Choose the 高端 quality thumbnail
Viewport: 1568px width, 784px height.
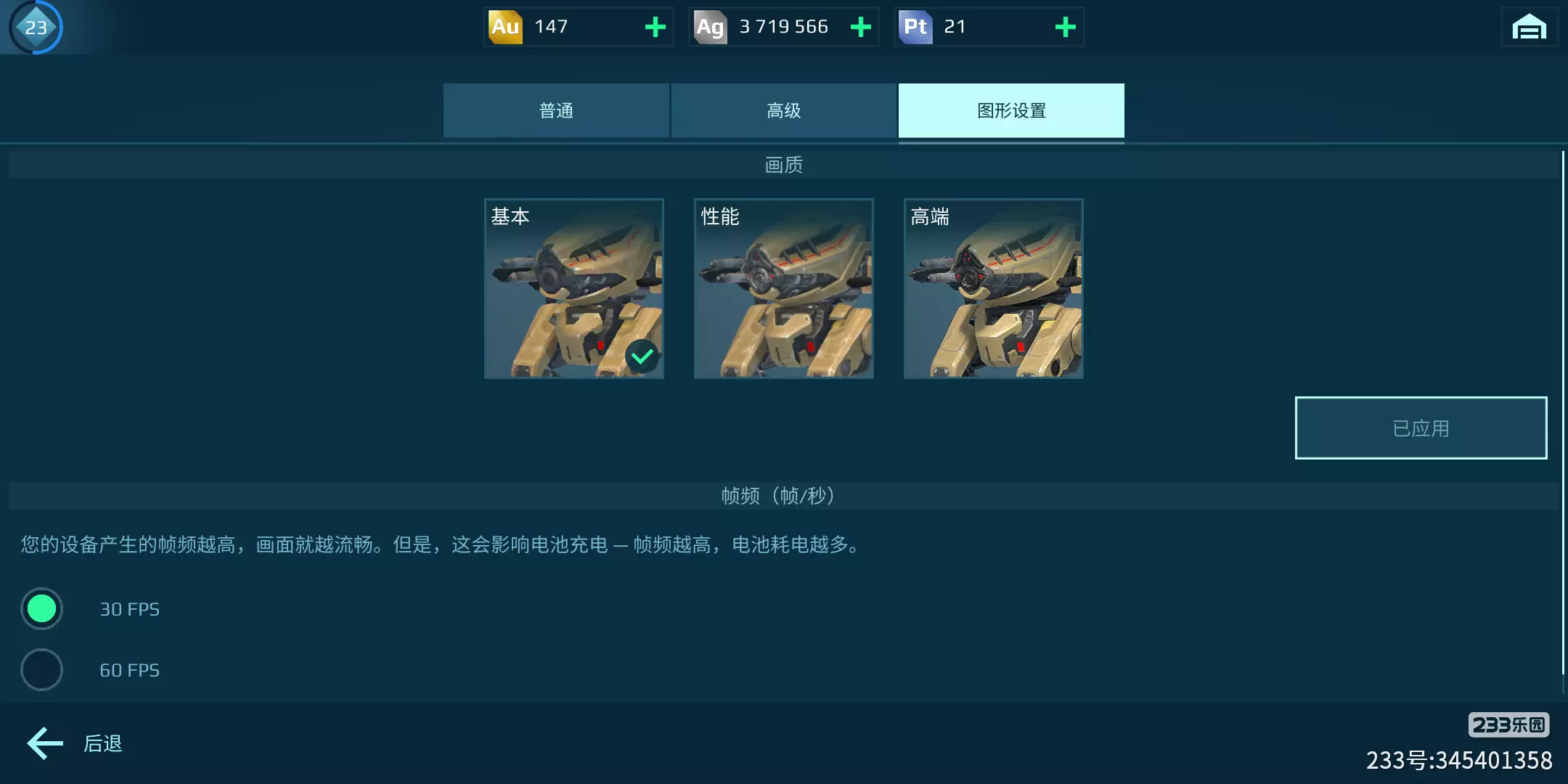[993, 288]
